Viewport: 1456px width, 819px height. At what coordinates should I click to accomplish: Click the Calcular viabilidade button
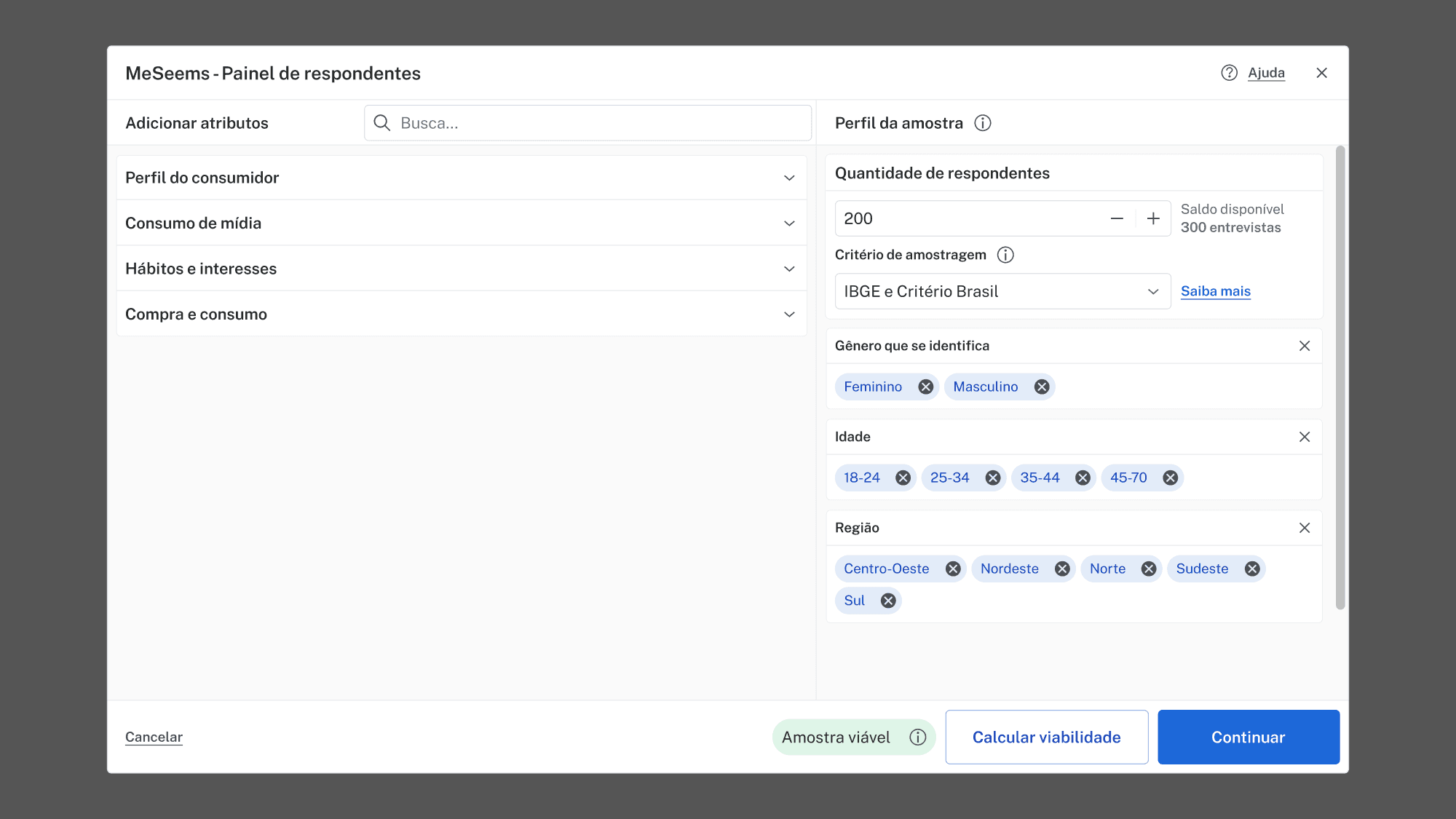[x=1046, y=737]
